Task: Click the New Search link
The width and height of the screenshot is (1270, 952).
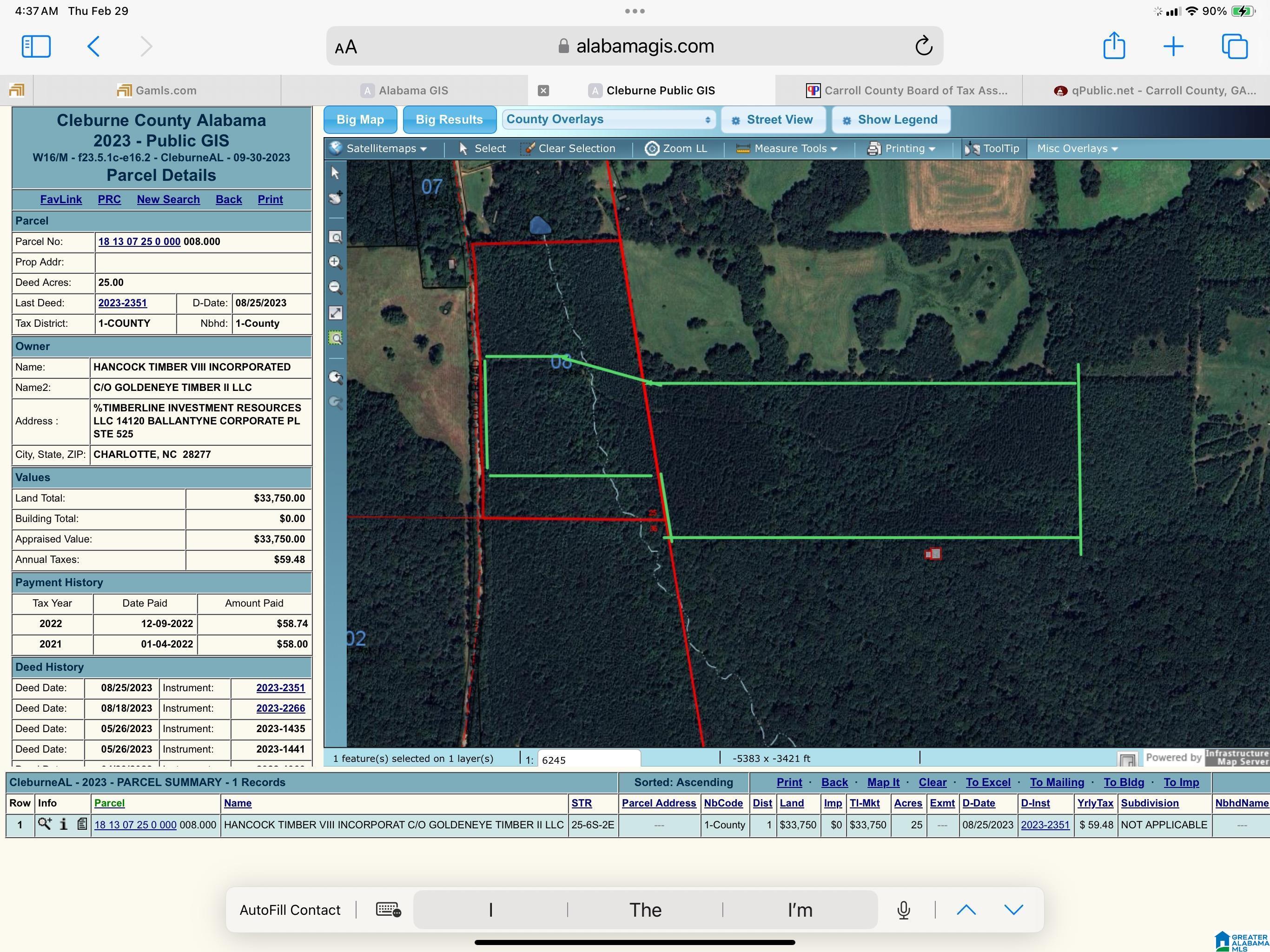Action: 168,199
